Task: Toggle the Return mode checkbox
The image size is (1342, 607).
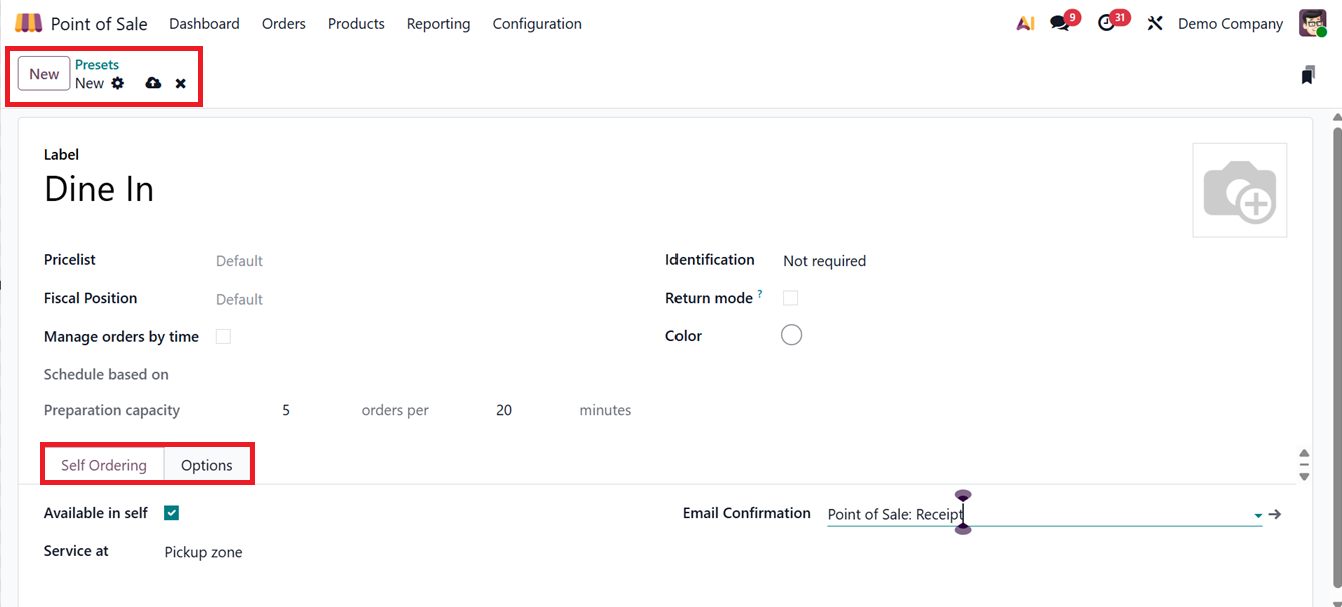Action: pos(791,298)
